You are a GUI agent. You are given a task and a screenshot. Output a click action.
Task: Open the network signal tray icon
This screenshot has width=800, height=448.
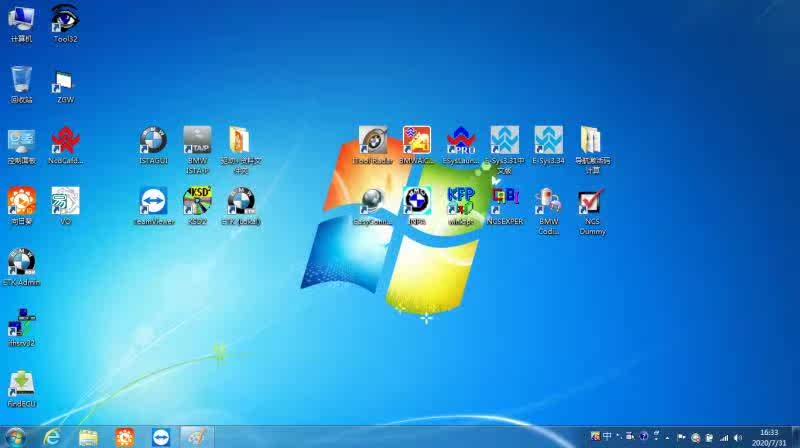pyautogui.click(x=723, y=437)
